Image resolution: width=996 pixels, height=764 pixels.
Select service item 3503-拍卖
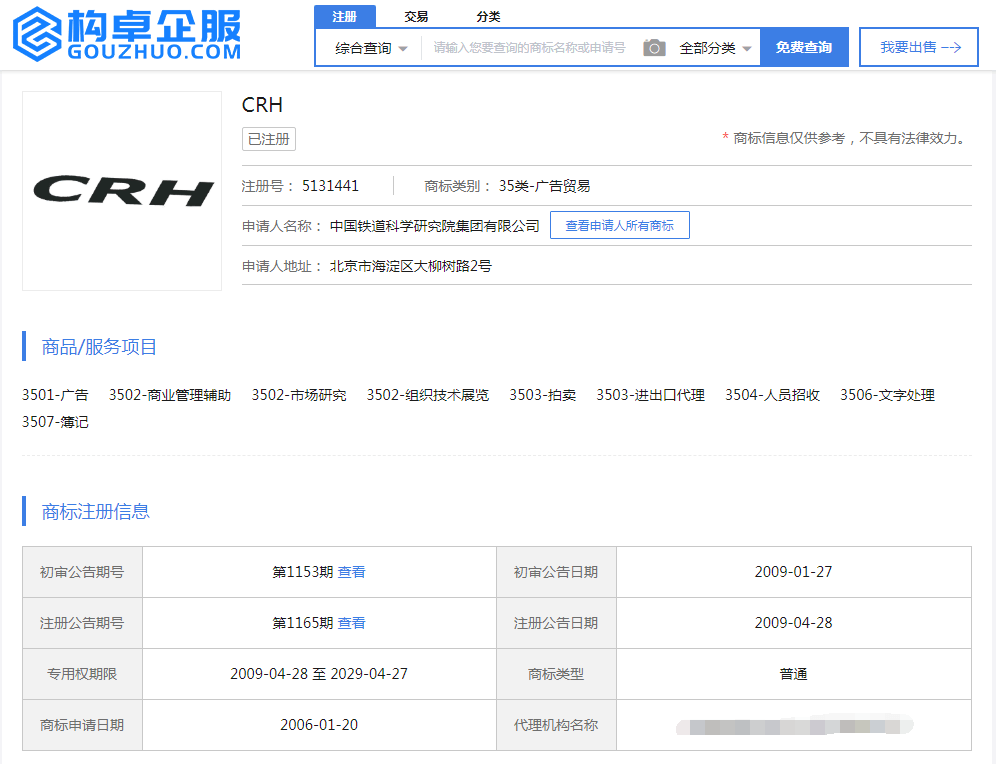542,395
